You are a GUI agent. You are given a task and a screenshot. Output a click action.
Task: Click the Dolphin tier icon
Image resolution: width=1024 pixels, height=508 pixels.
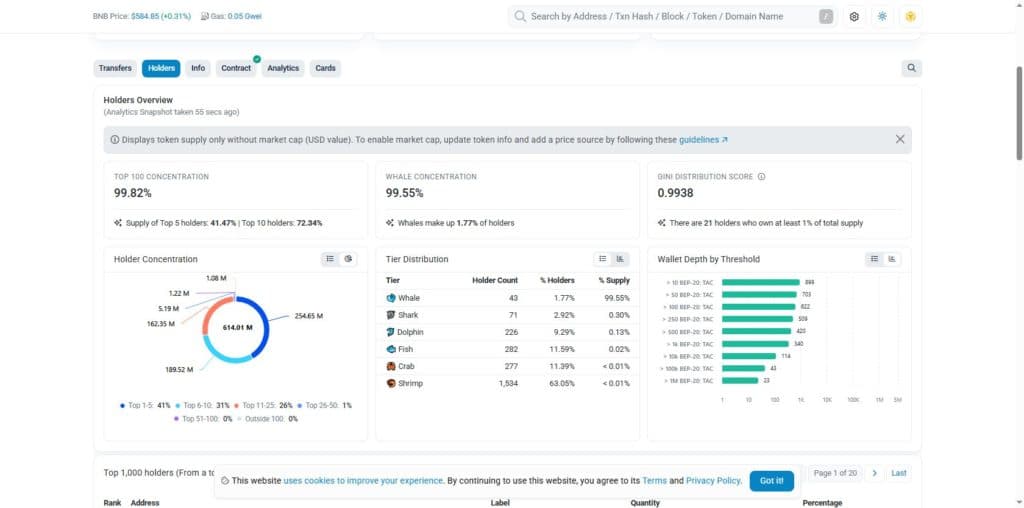click(391, 332)
